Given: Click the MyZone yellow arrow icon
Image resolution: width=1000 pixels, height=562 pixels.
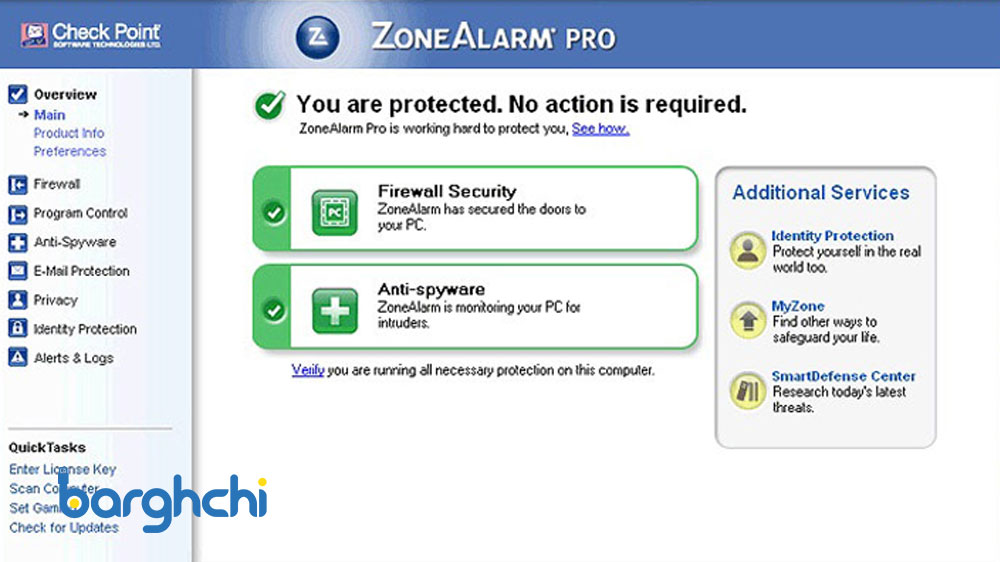Looking at the screenshot, I should 747,320.
